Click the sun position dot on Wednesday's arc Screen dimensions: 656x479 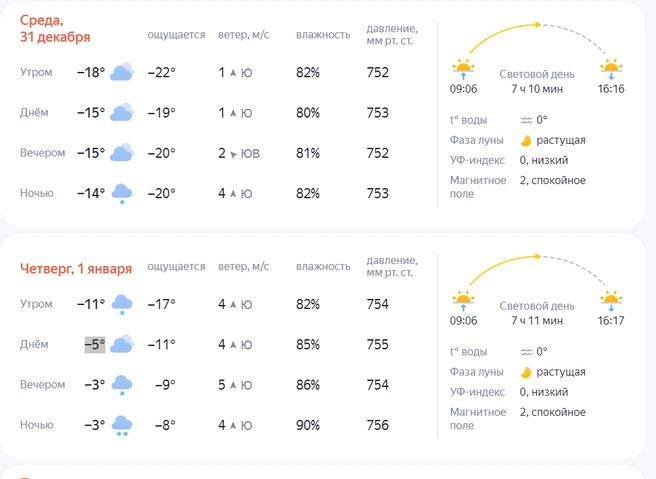coord(537,25)
